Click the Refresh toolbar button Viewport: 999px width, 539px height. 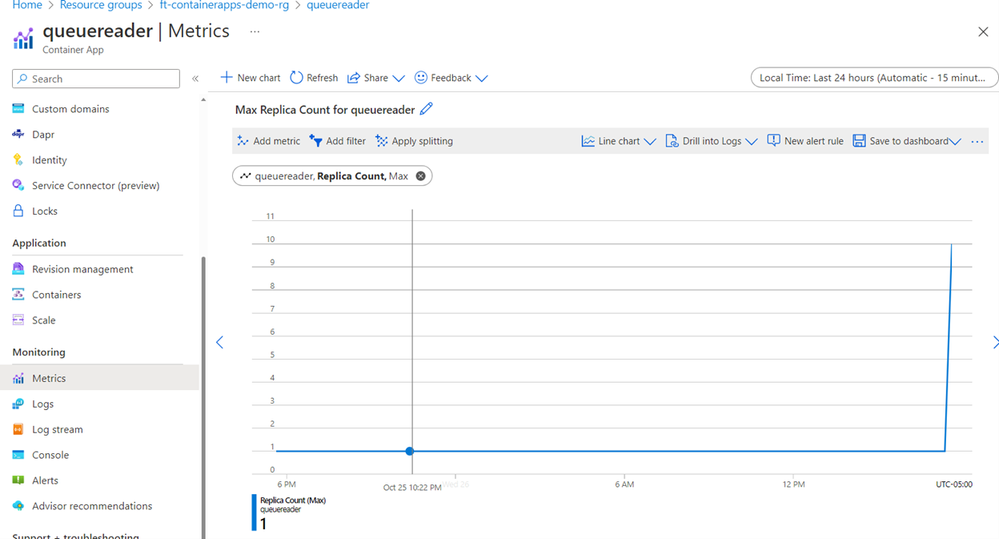(314, 78)
